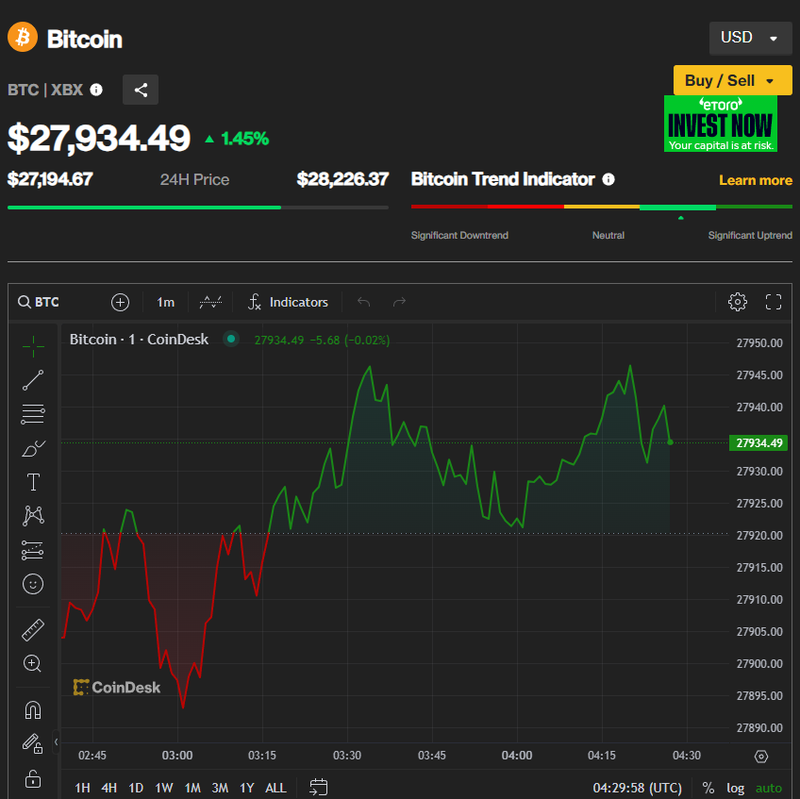Open the USD currency dropdown
The width and height of the screenshot is (800, 799).
tap(748, 38)
